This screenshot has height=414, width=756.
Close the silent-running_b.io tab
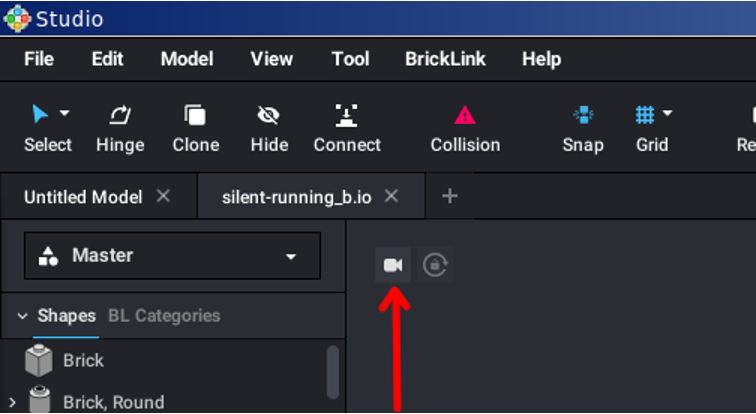click(391, 196)
